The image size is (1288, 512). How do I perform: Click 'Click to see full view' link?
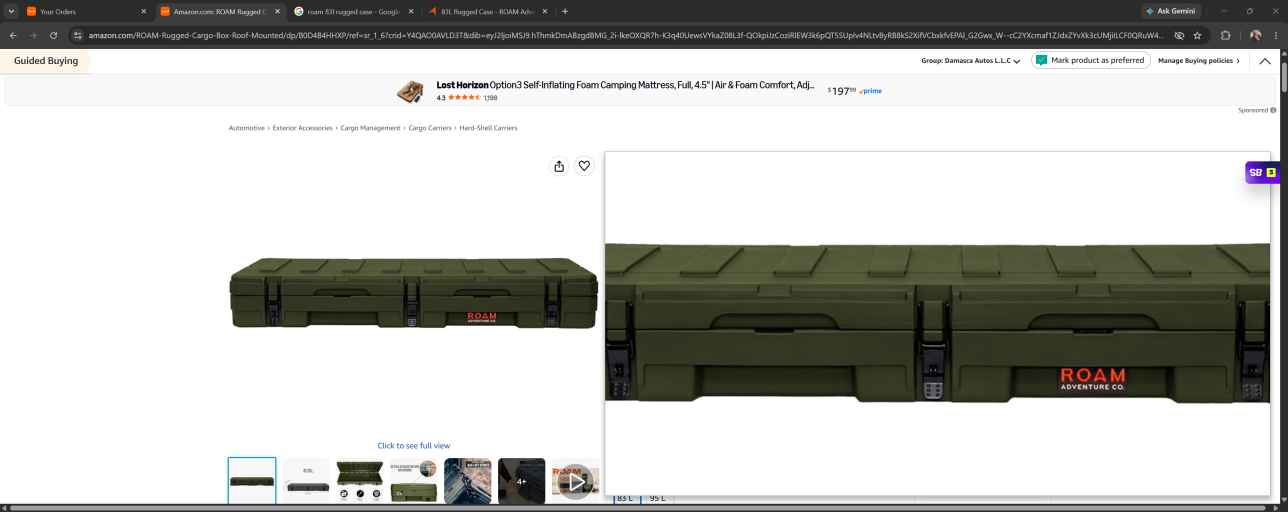[413, 446]
